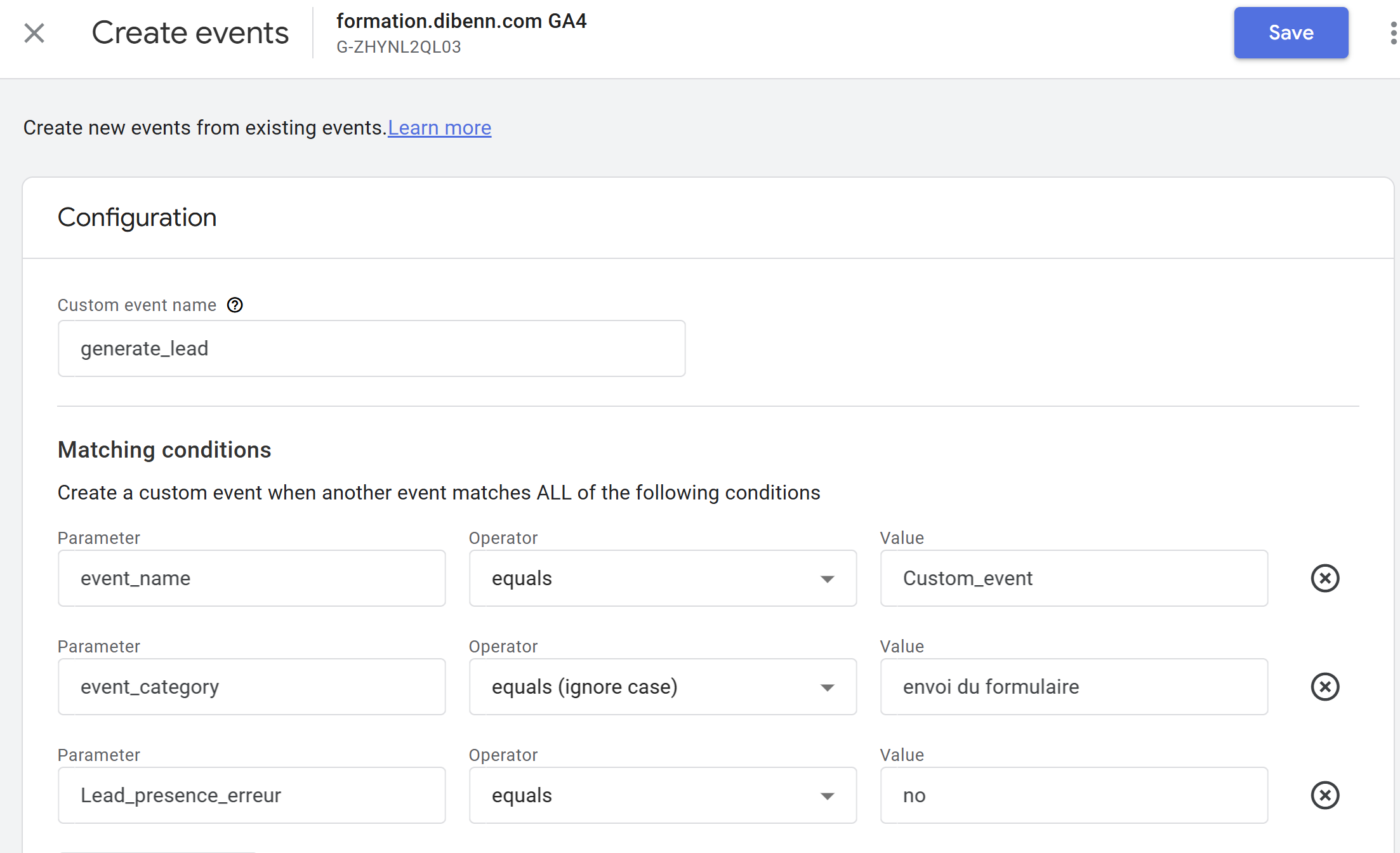The image size is (1400, 853).
Task: Open operator dropdown for Lead_presence_erreur row
Action: click(x=662, y=795)
